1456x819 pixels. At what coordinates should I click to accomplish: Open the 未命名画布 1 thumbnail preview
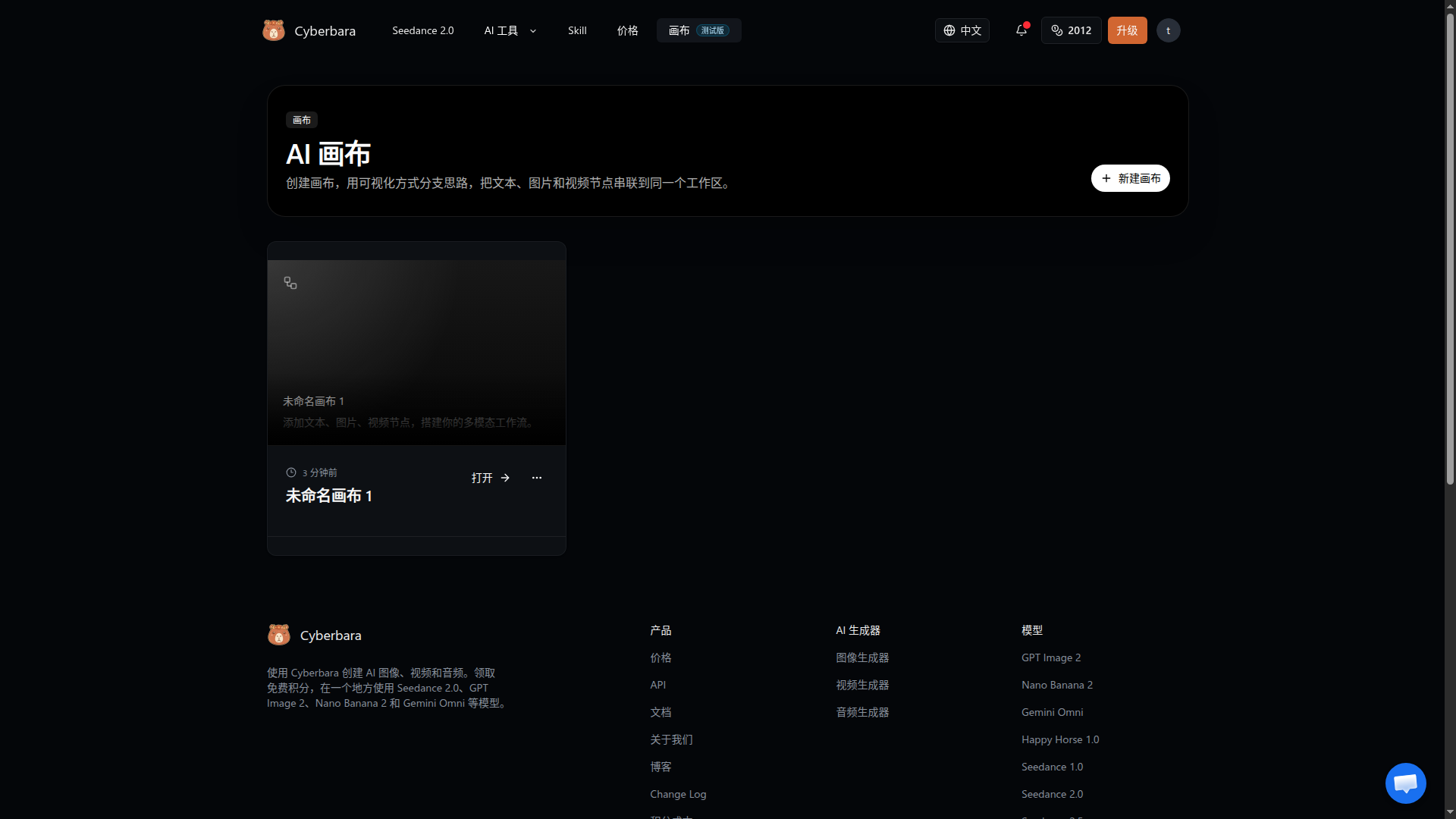[x=416, y=353]
